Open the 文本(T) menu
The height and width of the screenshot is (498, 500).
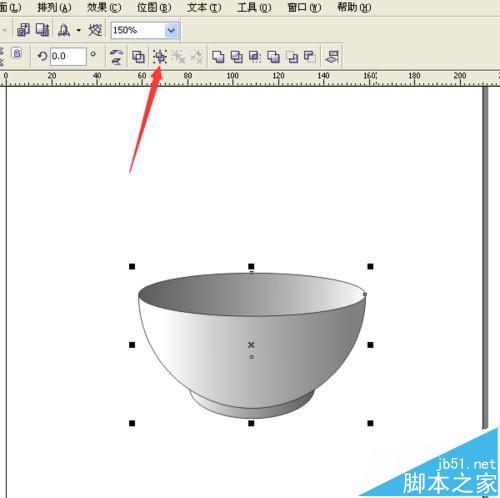click(x=204, y=7)
